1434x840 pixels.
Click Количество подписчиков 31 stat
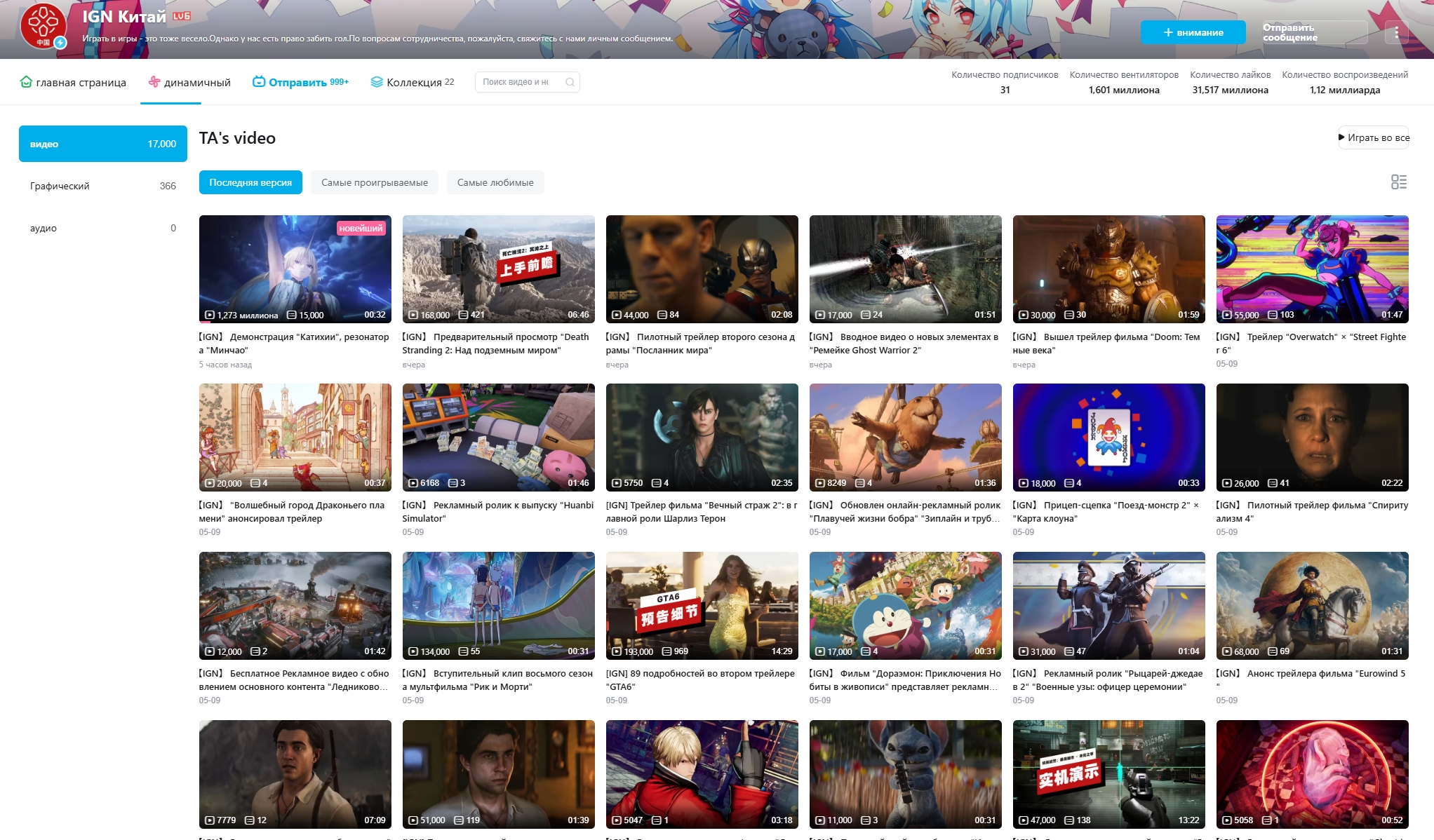(1005, 82)
